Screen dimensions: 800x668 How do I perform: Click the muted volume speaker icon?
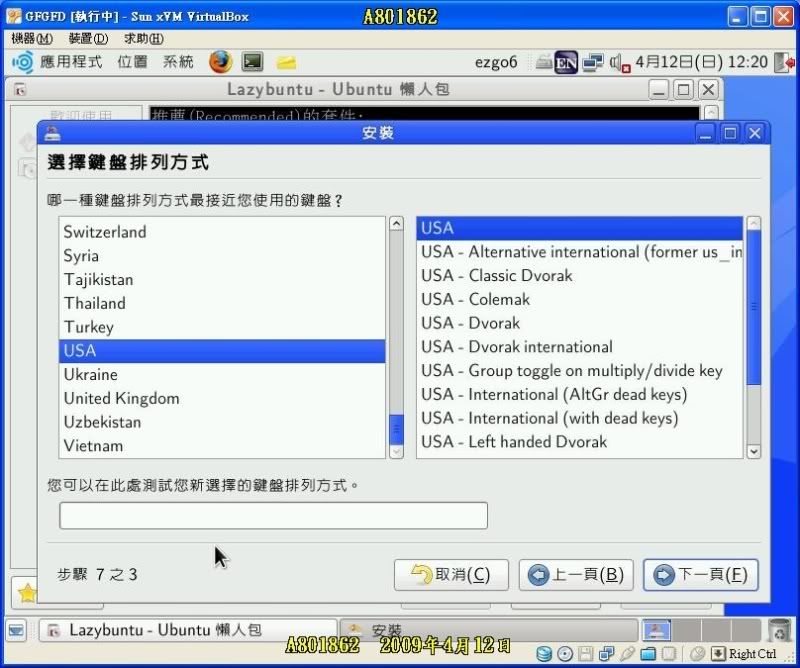coord(620,63)
